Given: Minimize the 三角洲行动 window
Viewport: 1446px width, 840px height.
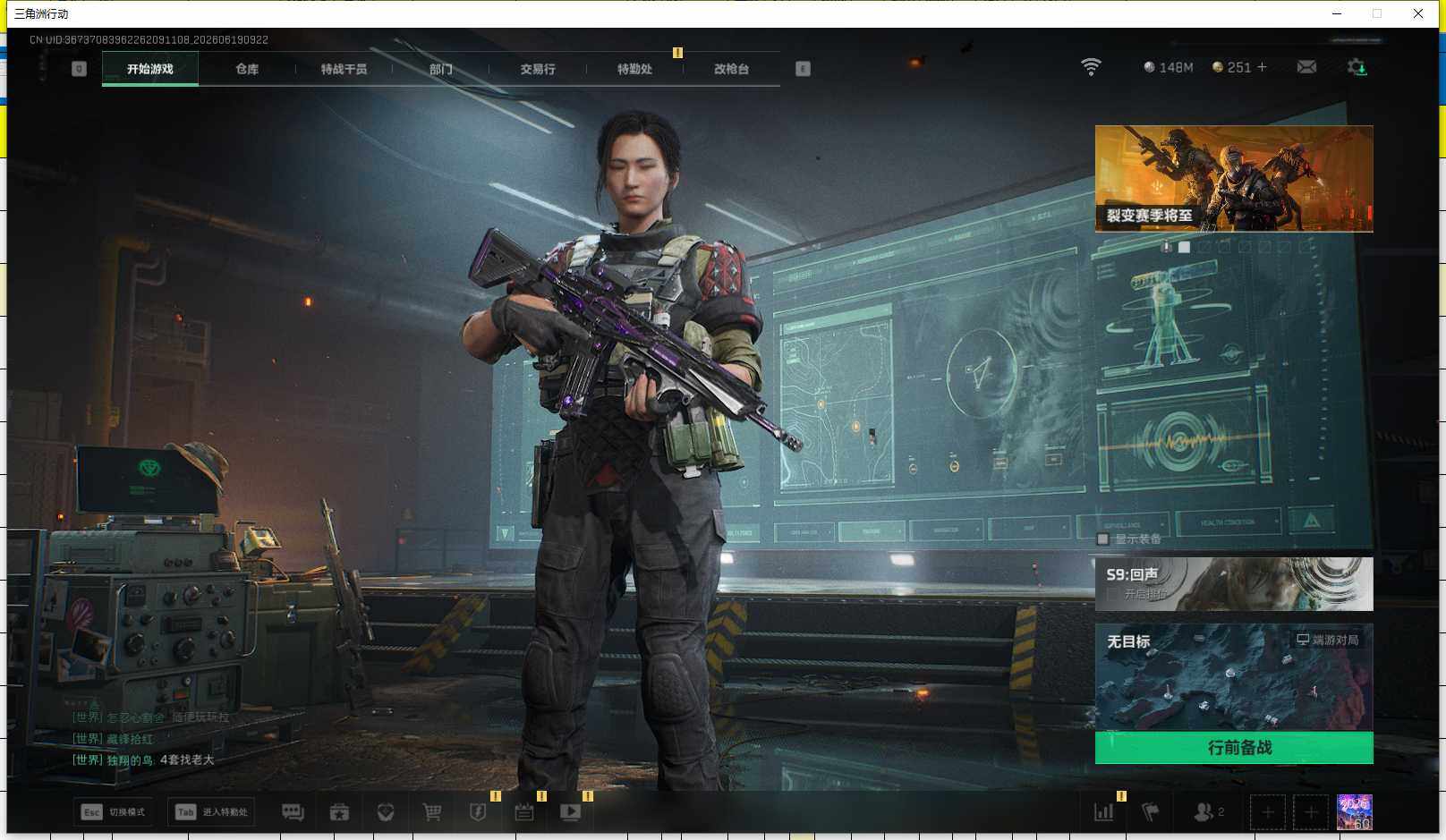Looking at the screenshot, I should (1337, 13).
